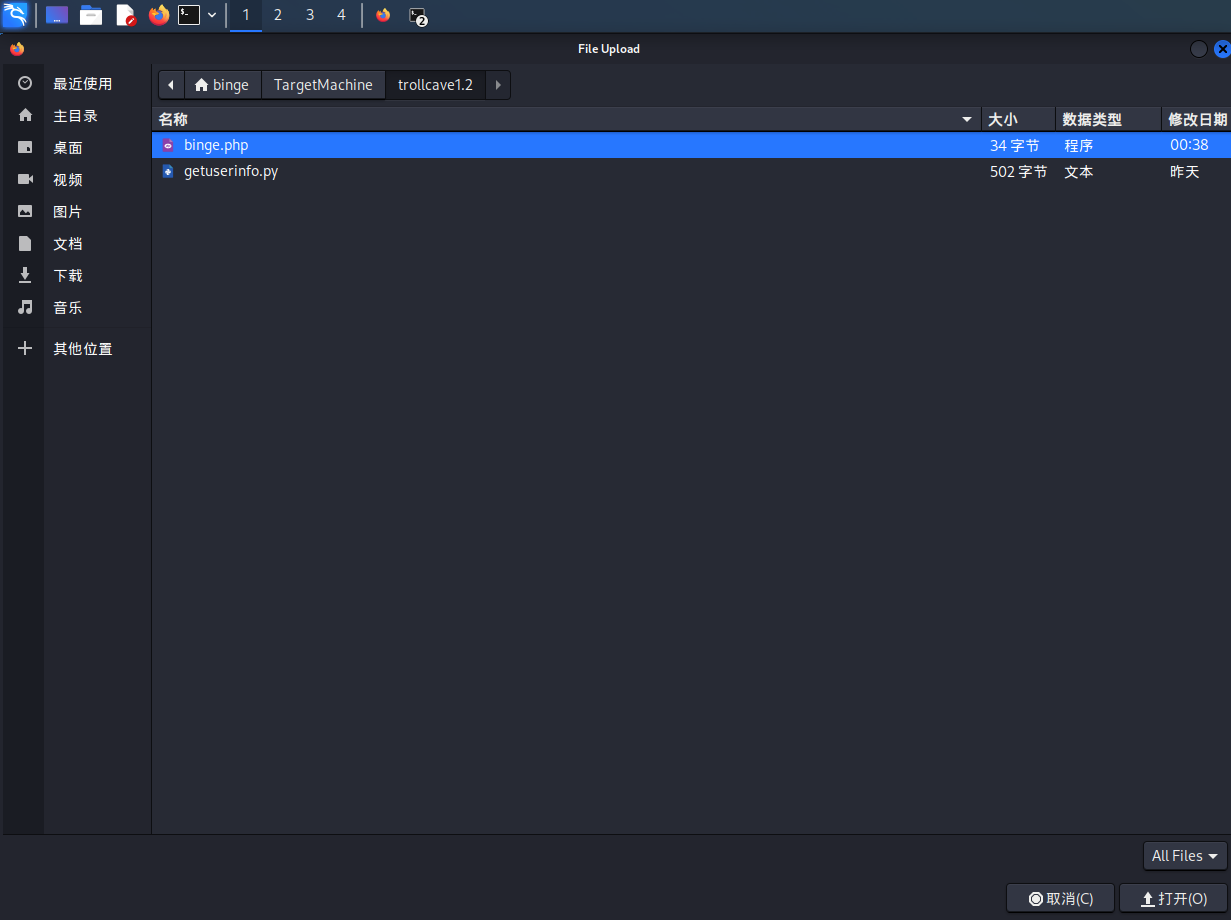The image size is (1231, 920).
Task: Switch to workspace 3
Action: (310, 15)
